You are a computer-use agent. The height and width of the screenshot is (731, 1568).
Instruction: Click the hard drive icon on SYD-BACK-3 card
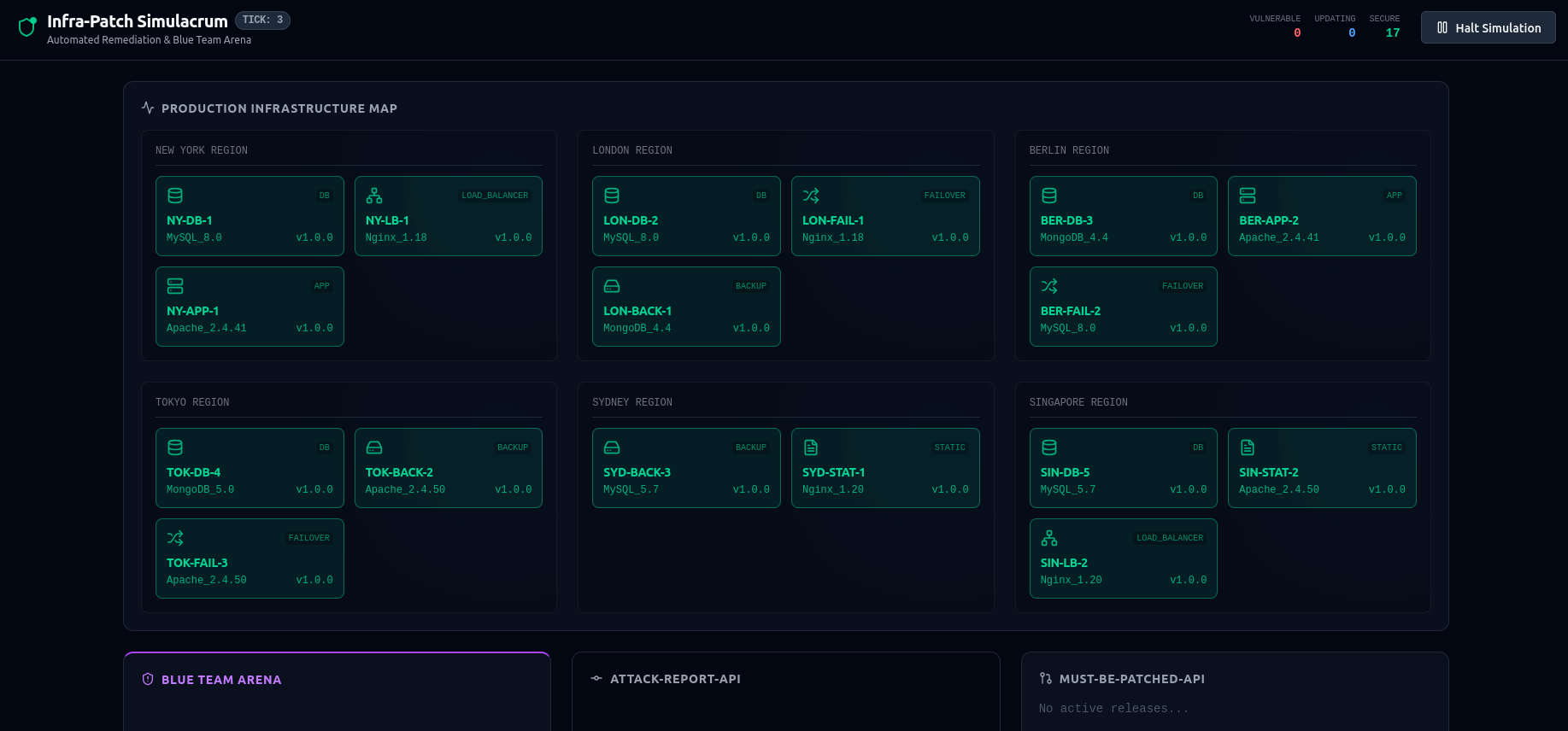pyautogui.click(x=612, y=447)
